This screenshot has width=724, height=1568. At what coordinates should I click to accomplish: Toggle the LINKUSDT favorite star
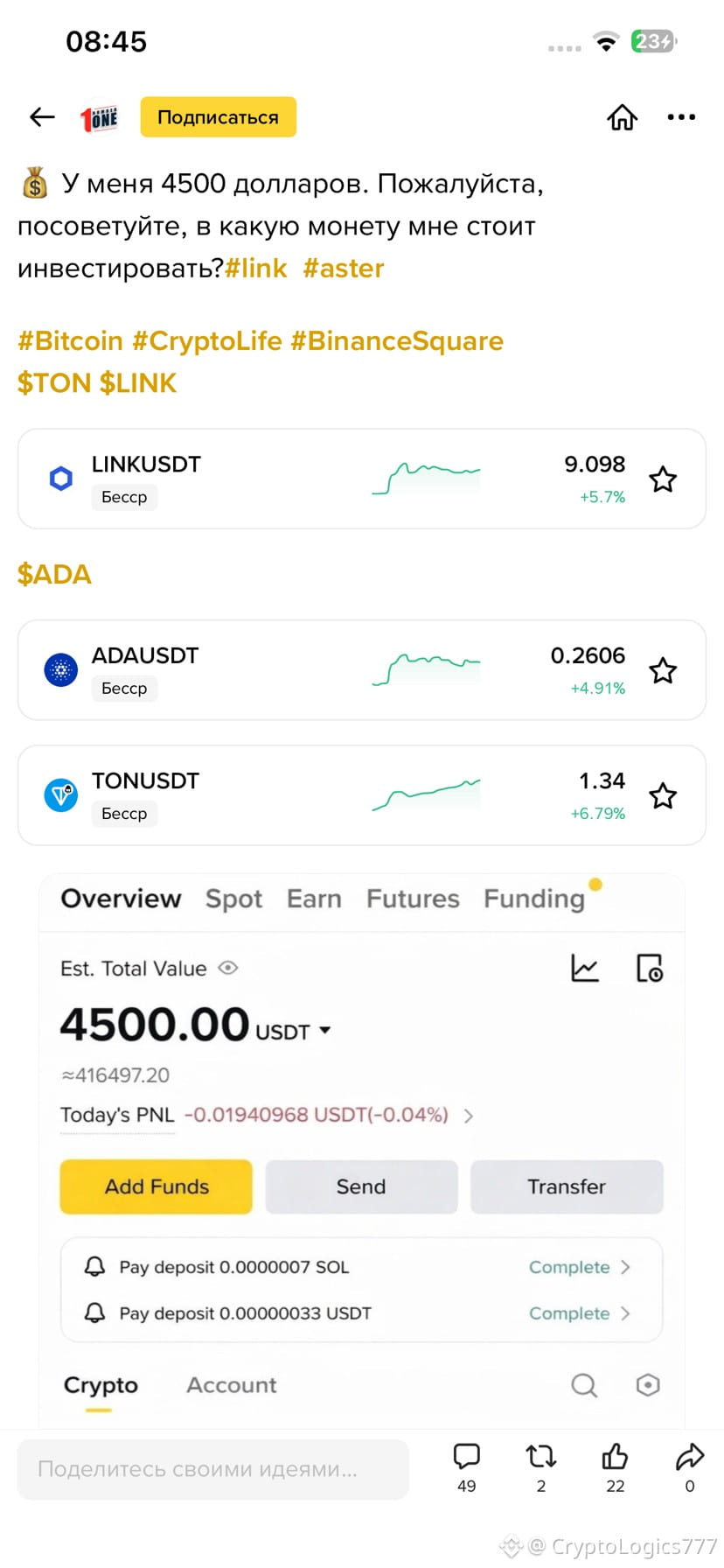coord(663,479)
